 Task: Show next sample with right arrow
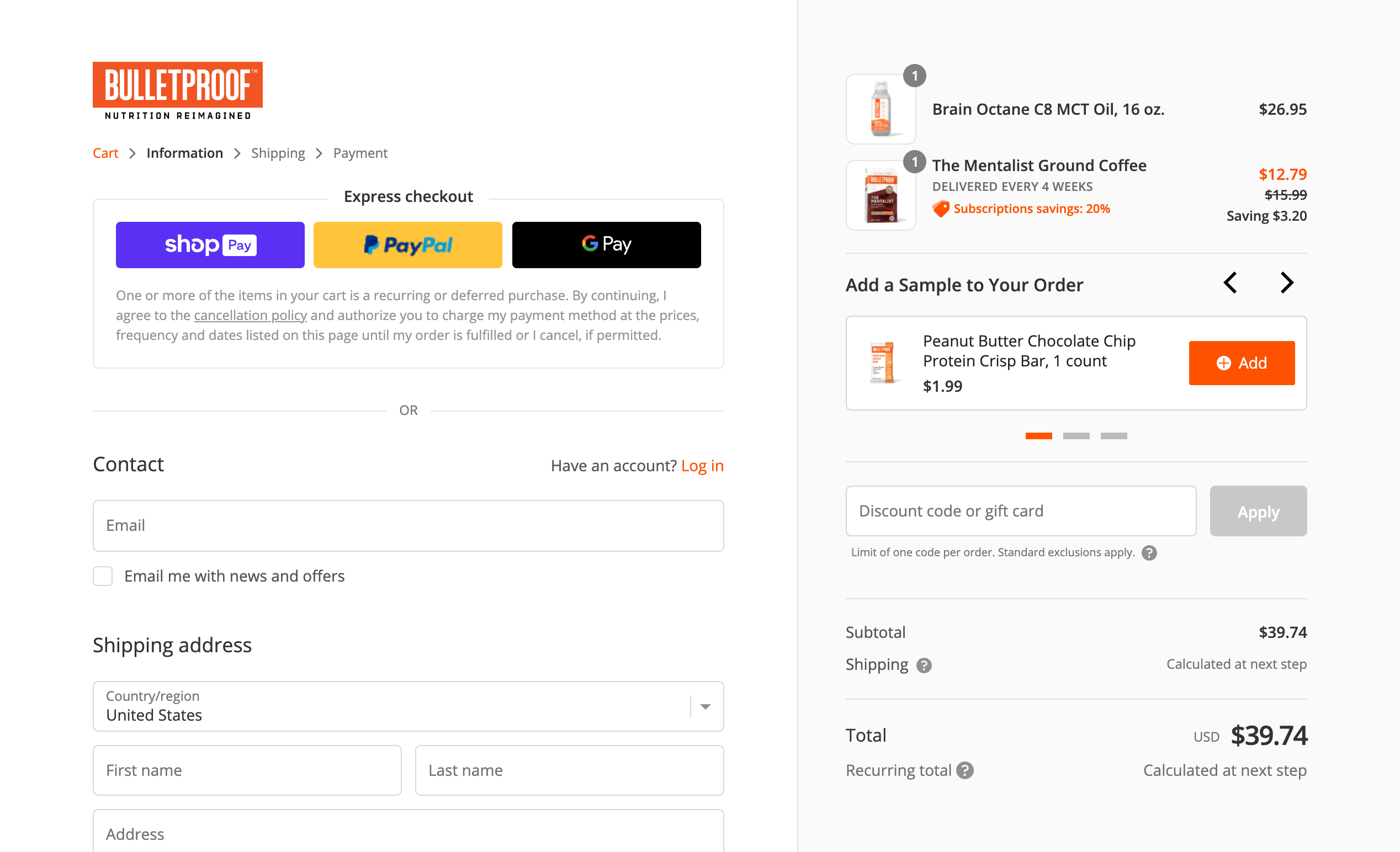coord(1287,283)
